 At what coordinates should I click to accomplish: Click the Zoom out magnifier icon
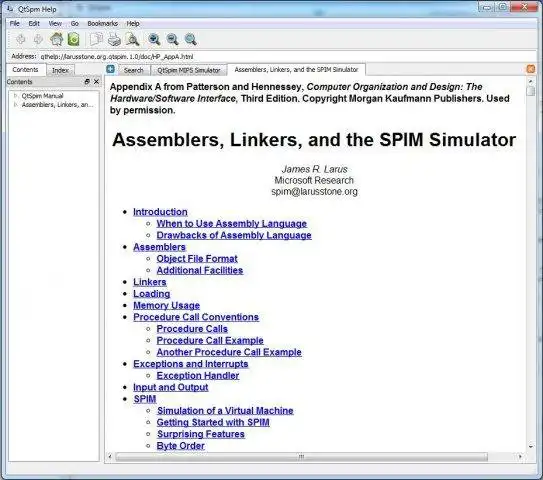[172, 39]
